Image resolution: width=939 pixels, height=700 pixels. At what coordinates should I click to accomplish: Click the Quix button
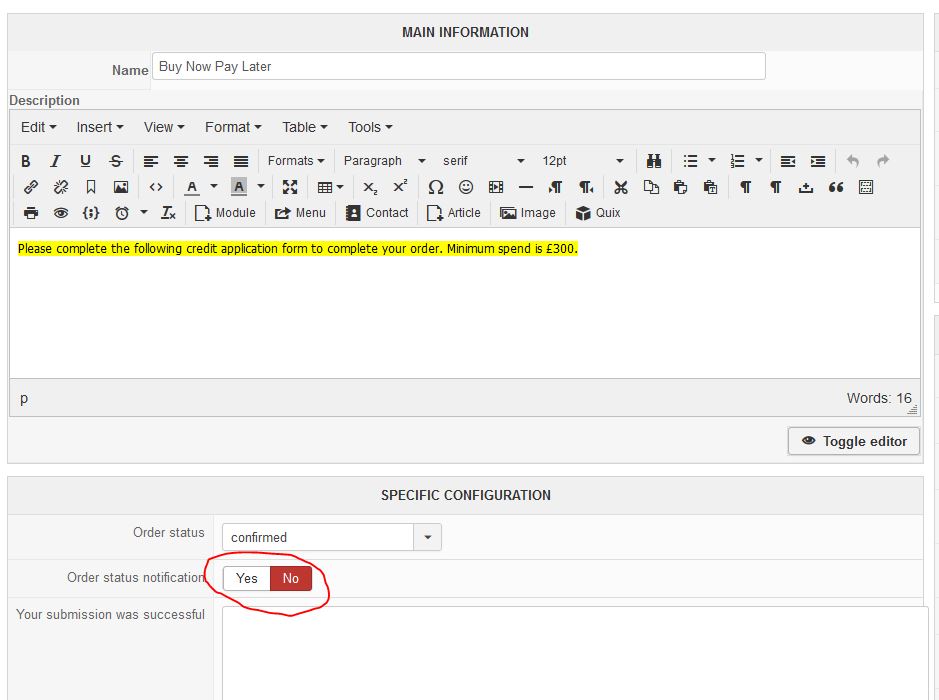coord(598,213)
